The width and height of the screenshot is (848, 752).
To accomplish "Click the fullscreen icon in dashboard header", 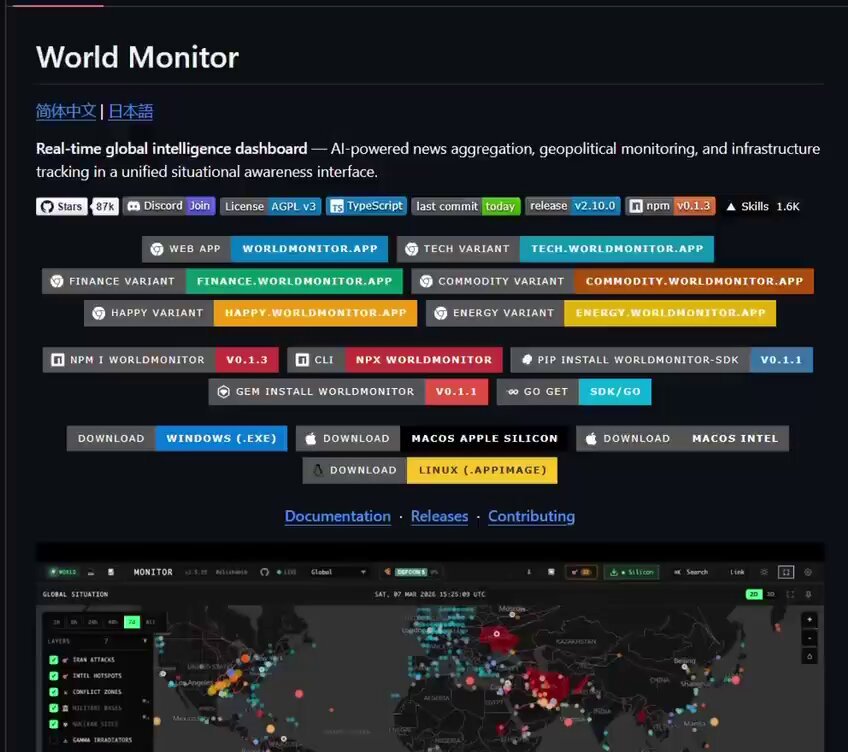I will [x=786, y=572].
